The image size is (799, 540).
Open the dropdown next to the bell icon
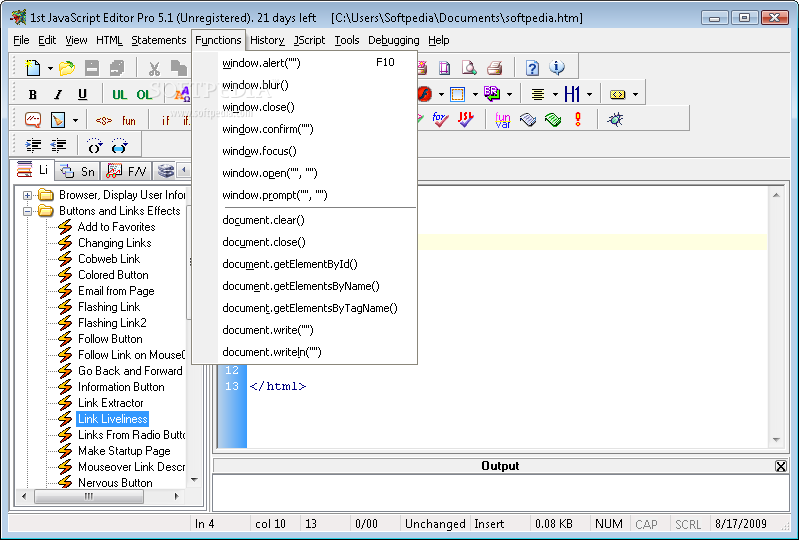[x=75, y=121]
